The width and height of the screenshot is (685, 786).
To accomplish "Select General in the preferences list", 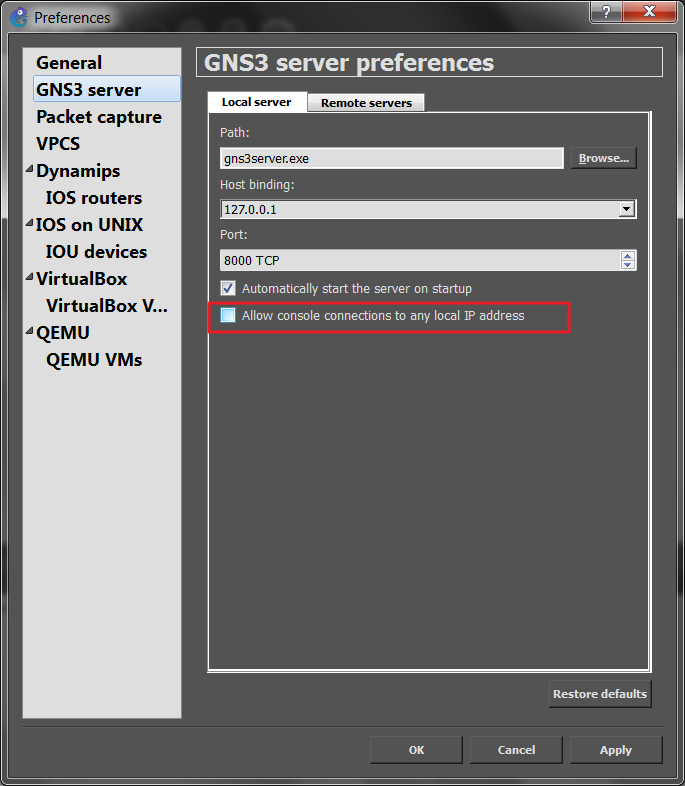I will [69, 63].
